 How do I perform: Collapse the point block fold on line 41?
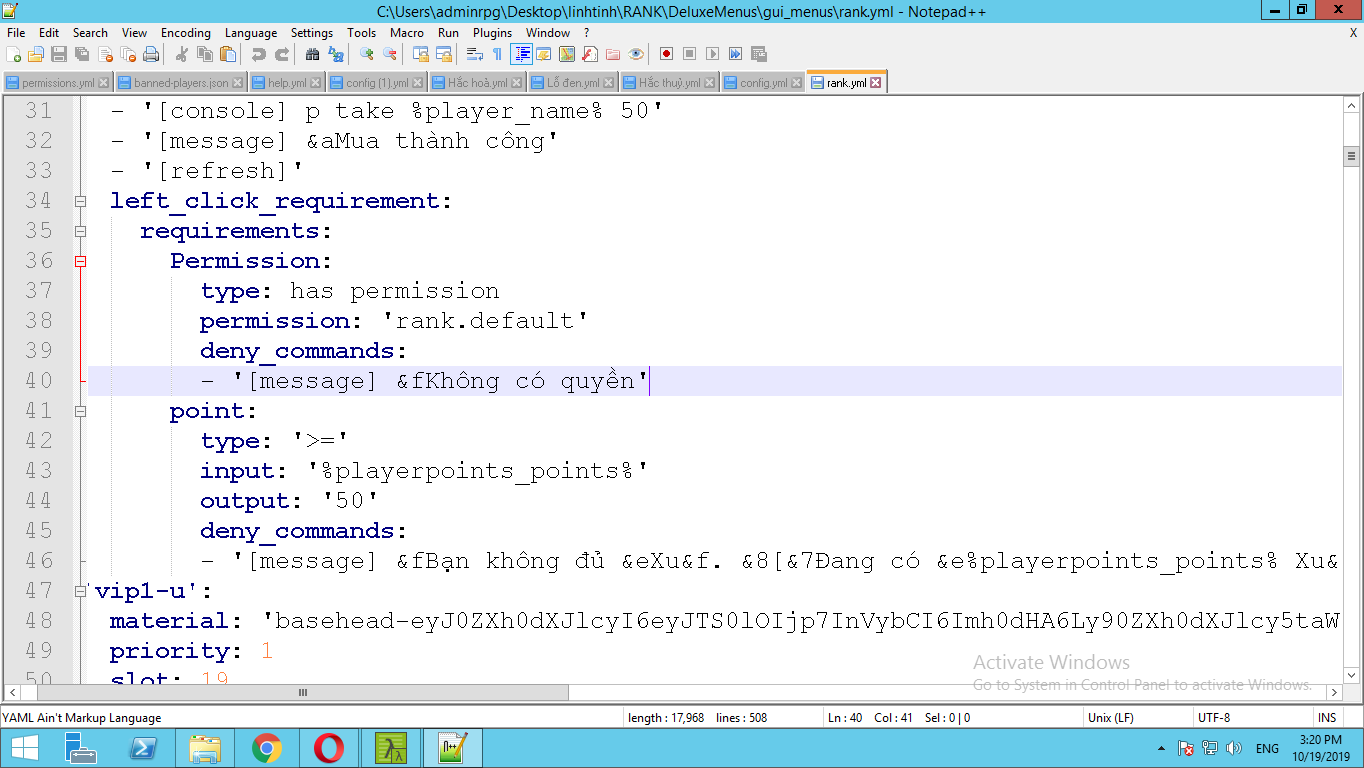tap(80, 411)
